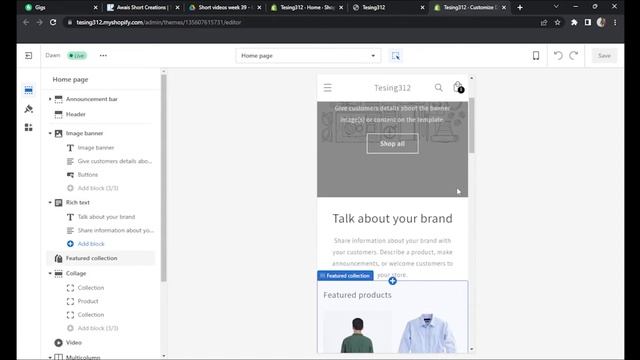
Task: Open App embeds icon in sidebar
Action: point(29,127)
